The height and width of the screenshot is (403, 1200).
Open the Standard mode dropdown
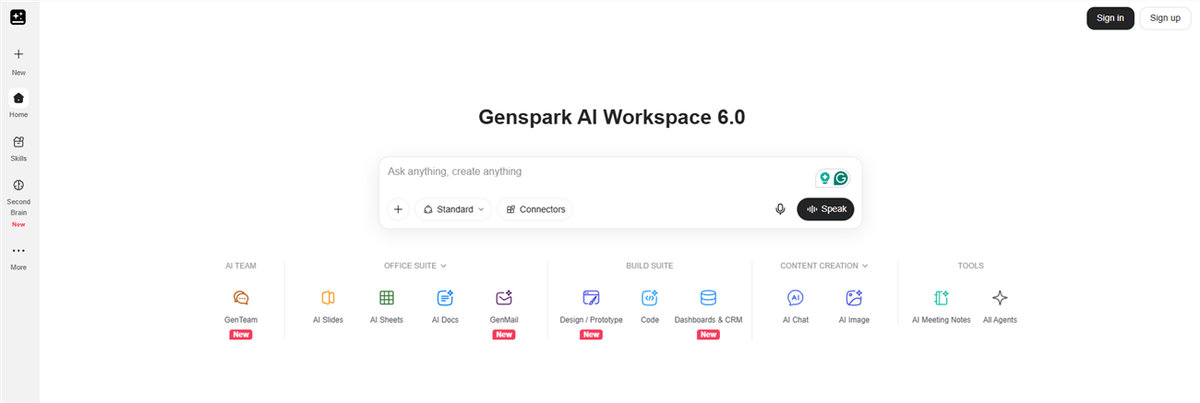click(453, 209)
